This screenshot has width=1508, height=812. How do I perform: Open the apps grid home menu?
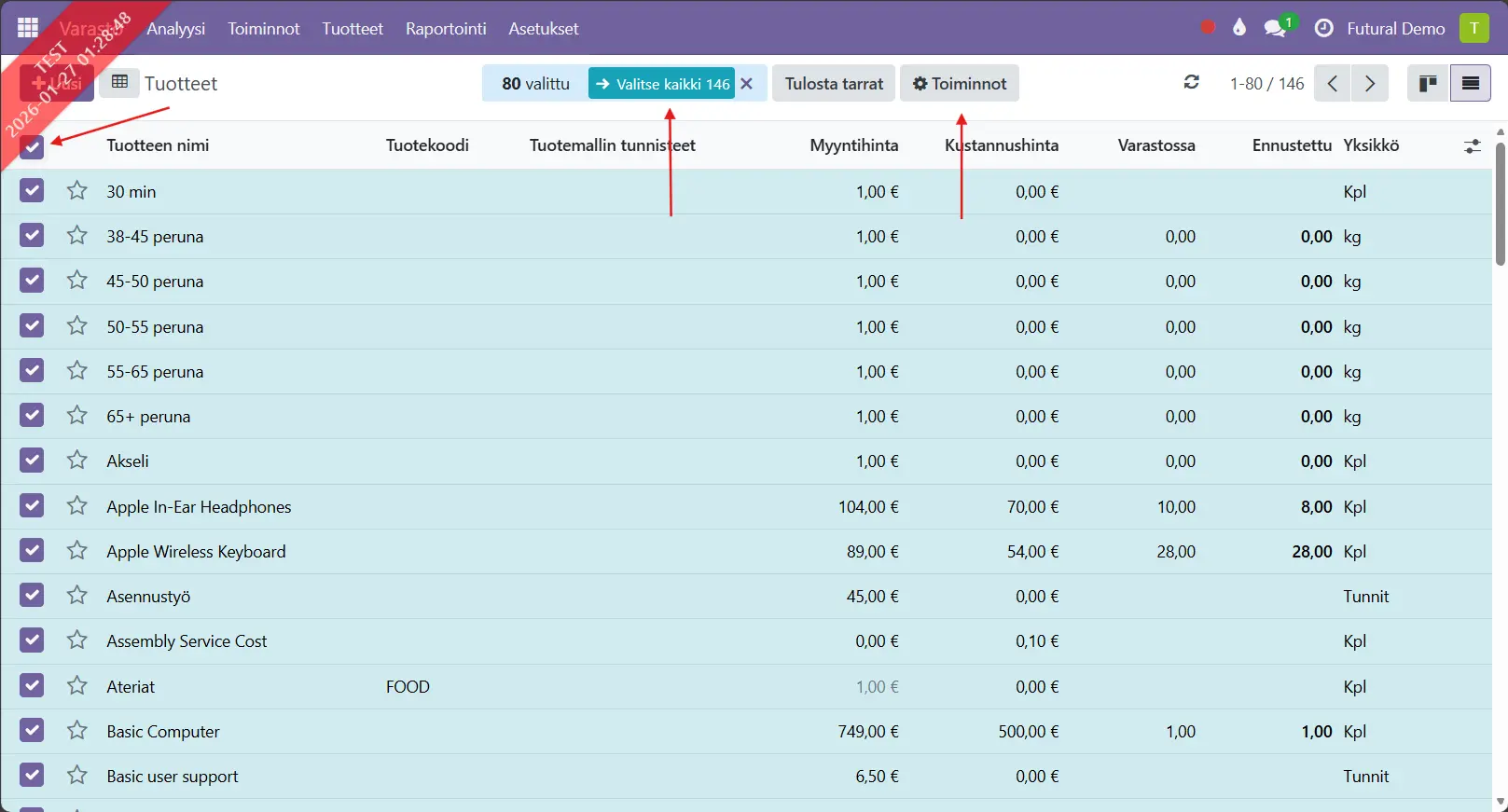point(28,28)
